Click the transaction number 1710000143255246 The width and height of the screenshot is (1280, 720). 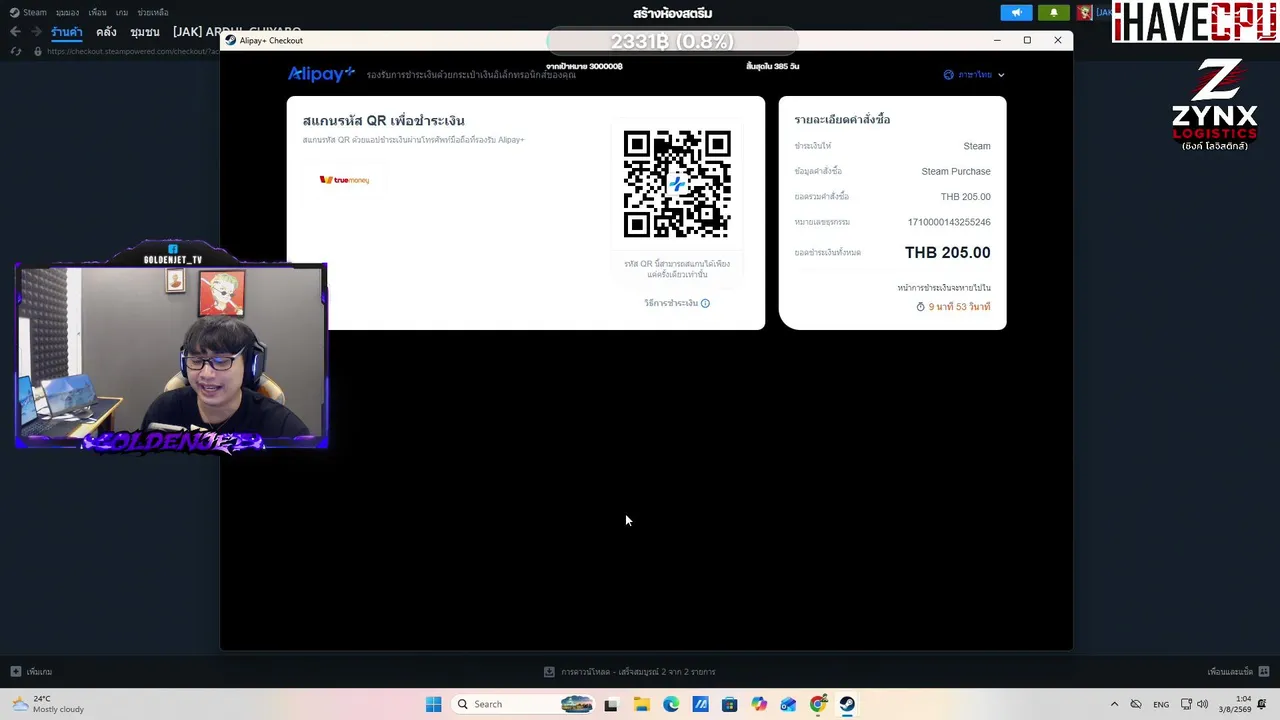pos(949,222)
